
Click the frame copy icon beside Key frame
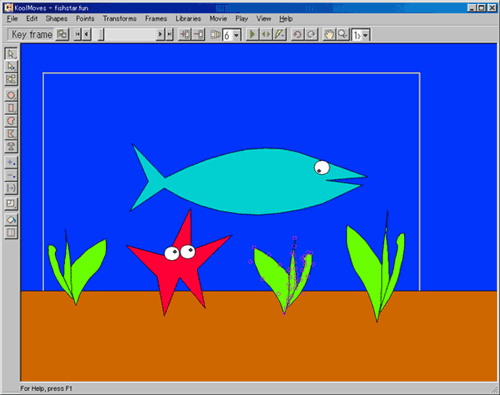62,34
